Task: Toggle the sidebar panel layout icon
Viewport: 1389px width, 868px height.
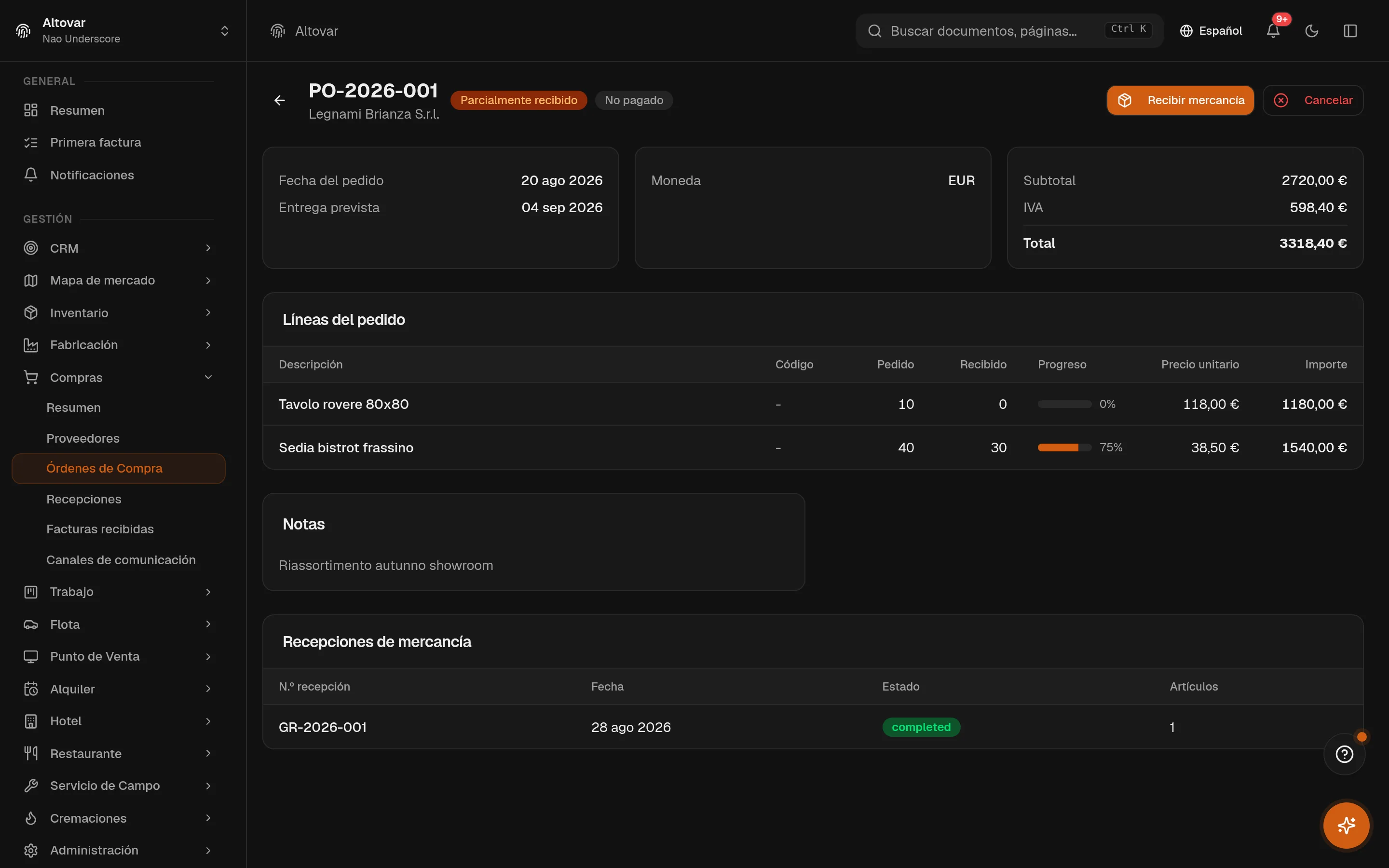Action: 1350,31
